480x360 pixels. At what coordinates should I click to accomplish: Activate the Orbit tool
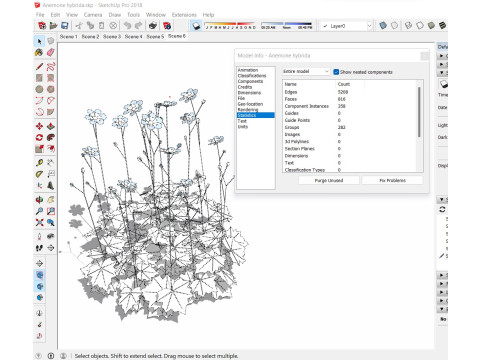point(39,200)
